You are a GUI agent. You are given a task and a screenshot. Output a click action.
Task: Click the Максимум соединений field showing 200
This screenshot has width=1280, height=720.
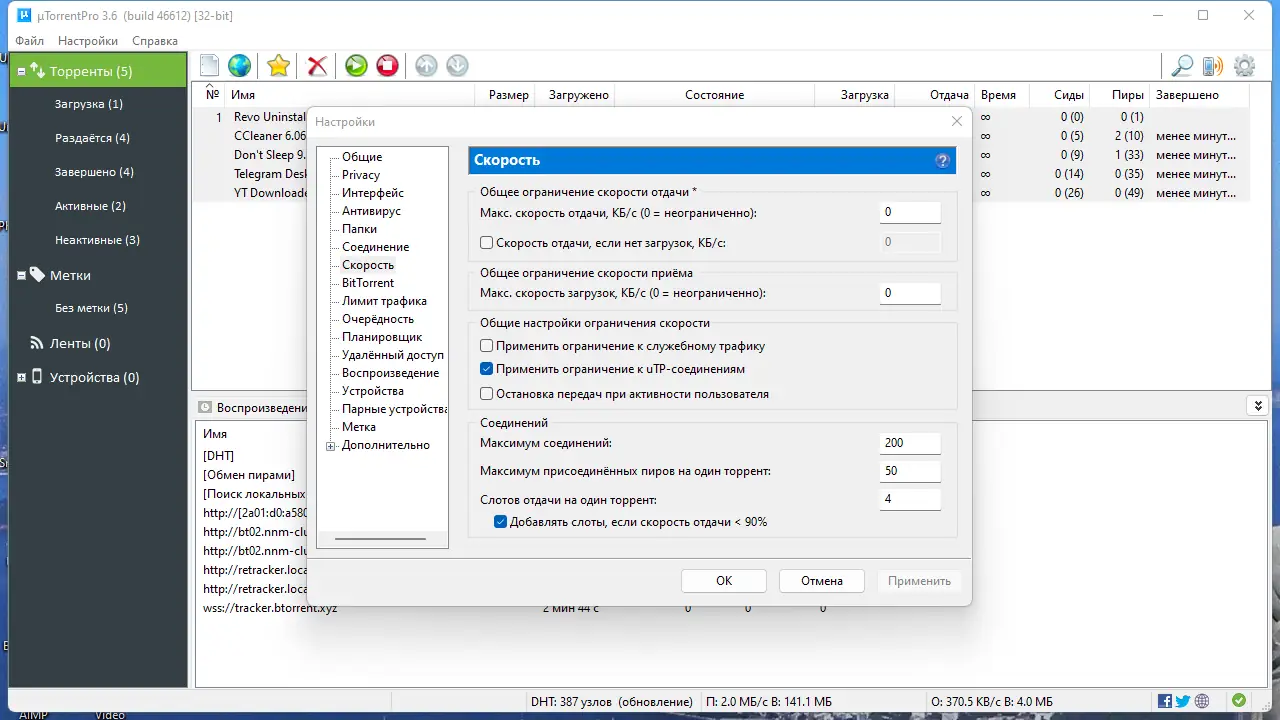910,443
